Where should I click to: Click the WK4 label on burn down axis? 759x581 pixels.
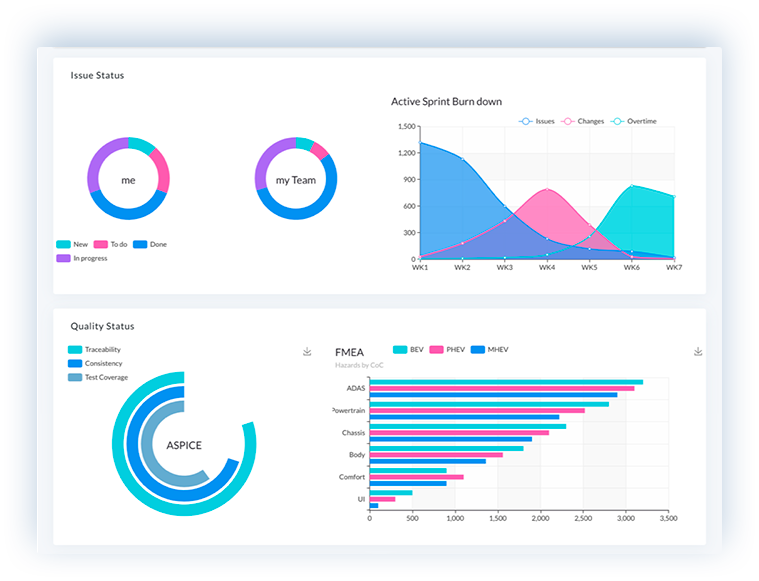point(547,268)
